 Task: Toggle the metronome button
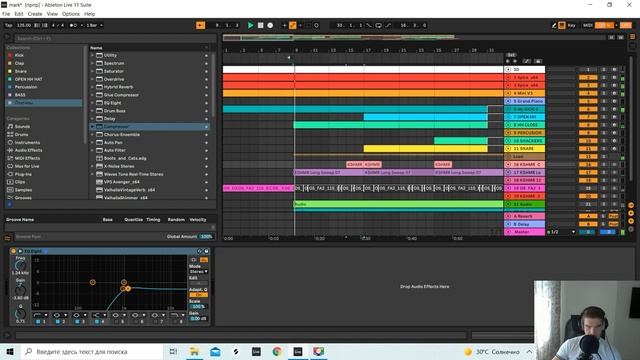click(x=73, y=25)
